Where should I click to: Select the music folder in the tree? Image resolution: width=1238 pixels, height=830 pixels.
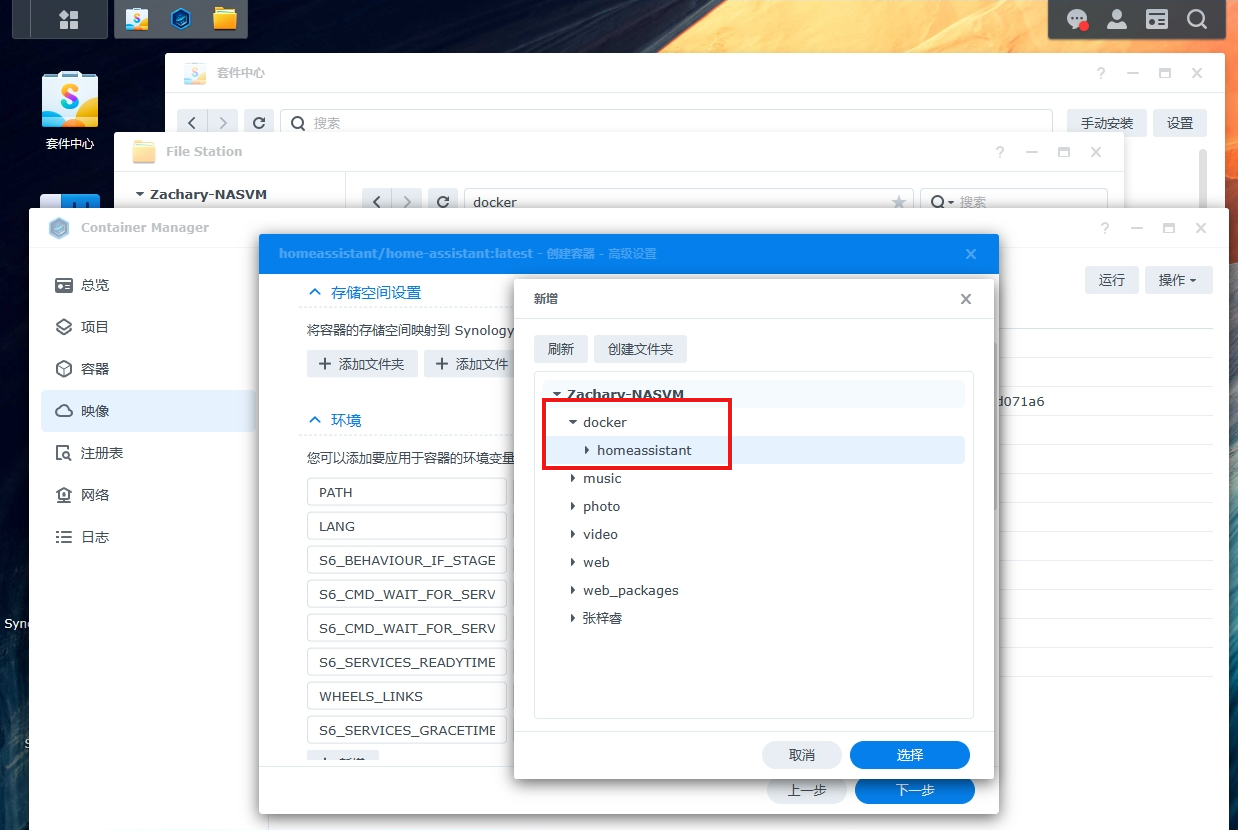point(602,478)
